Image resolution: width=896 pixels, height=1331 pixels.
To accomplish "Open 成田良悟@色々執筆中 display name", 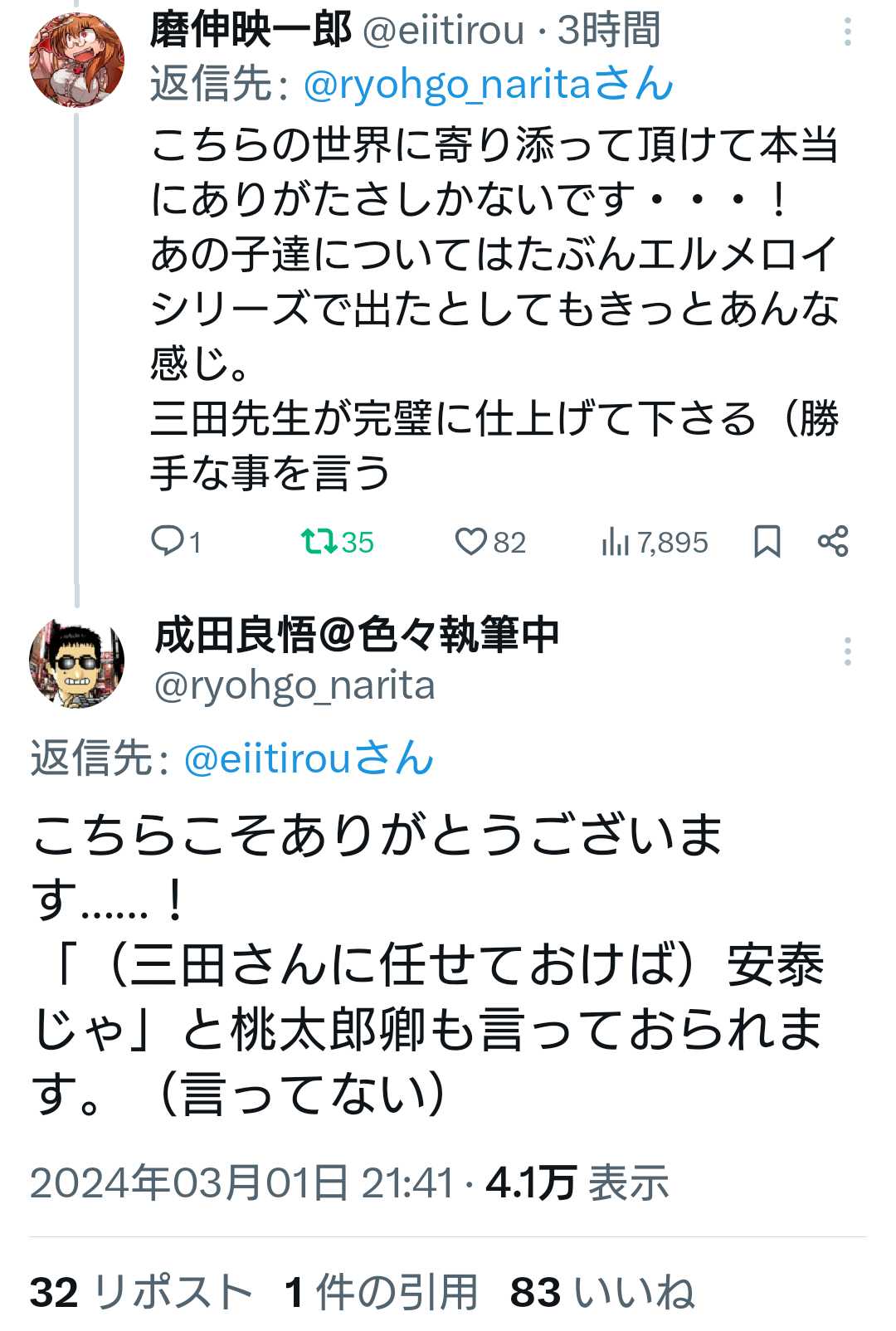I will [x=357, y=636].
